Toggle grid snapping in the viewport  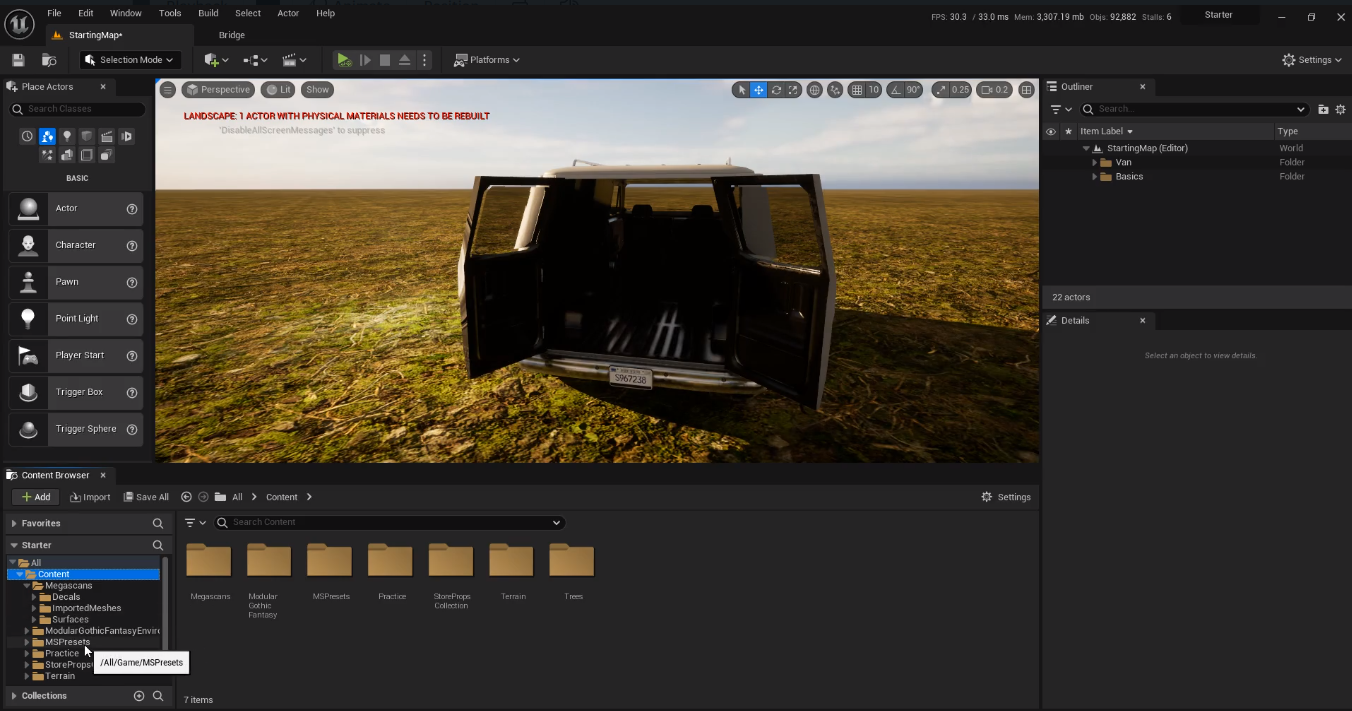(x=855, y=89)
